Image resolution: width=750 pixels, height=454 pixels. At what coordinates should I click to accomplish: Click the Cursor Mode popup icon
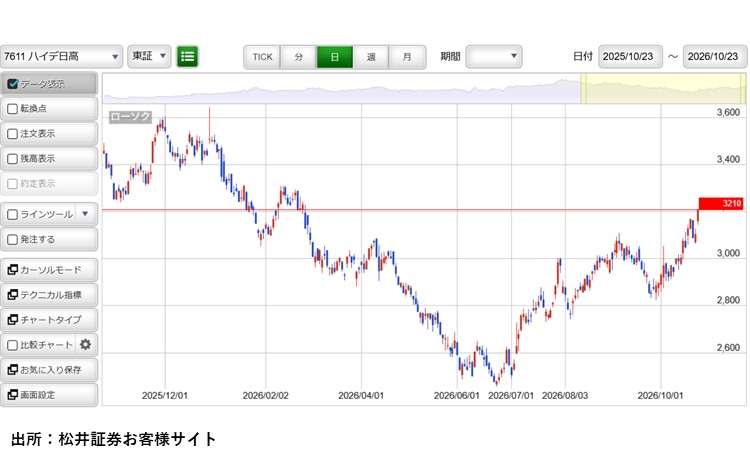(x=12, y=270)
